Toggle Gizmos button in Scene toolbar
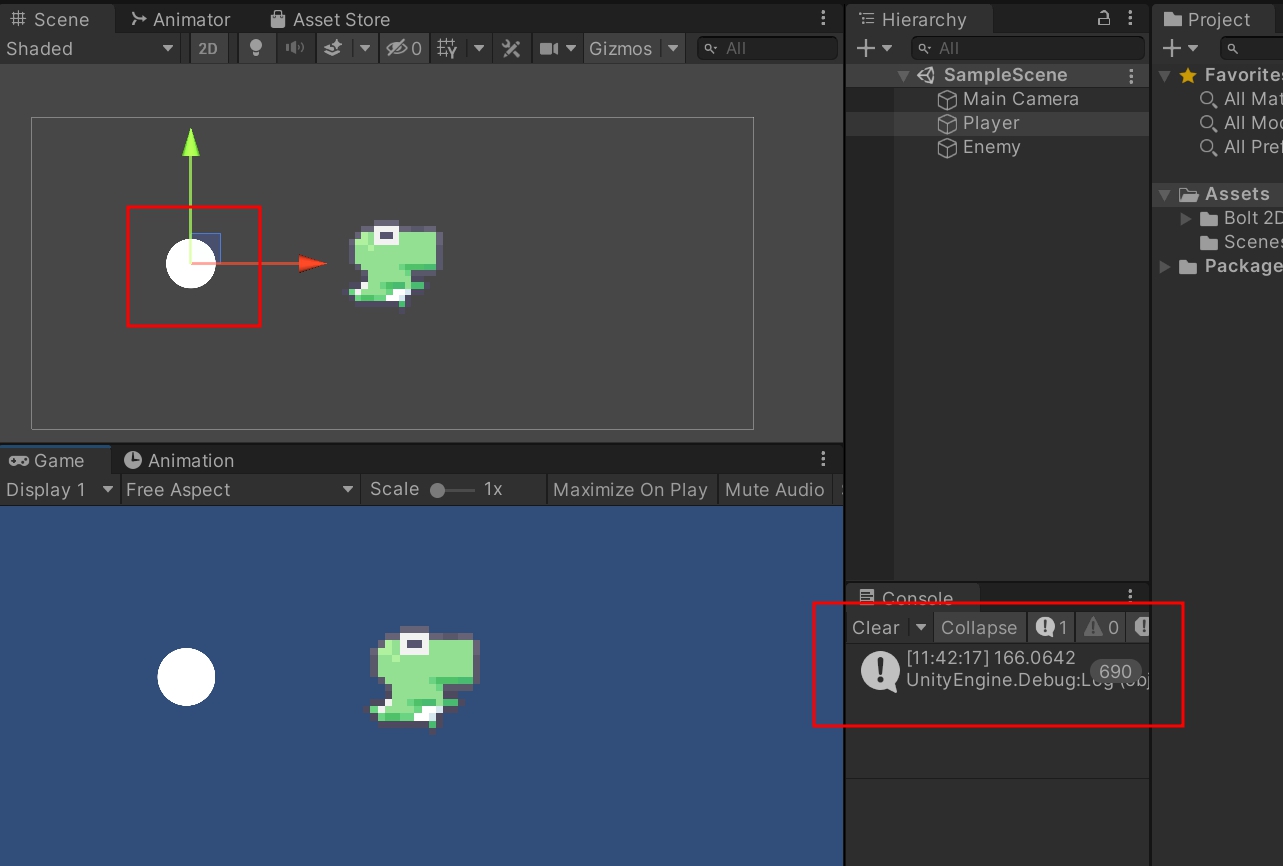The width and height of the screenshot is (1283, 866). point(620,48)
